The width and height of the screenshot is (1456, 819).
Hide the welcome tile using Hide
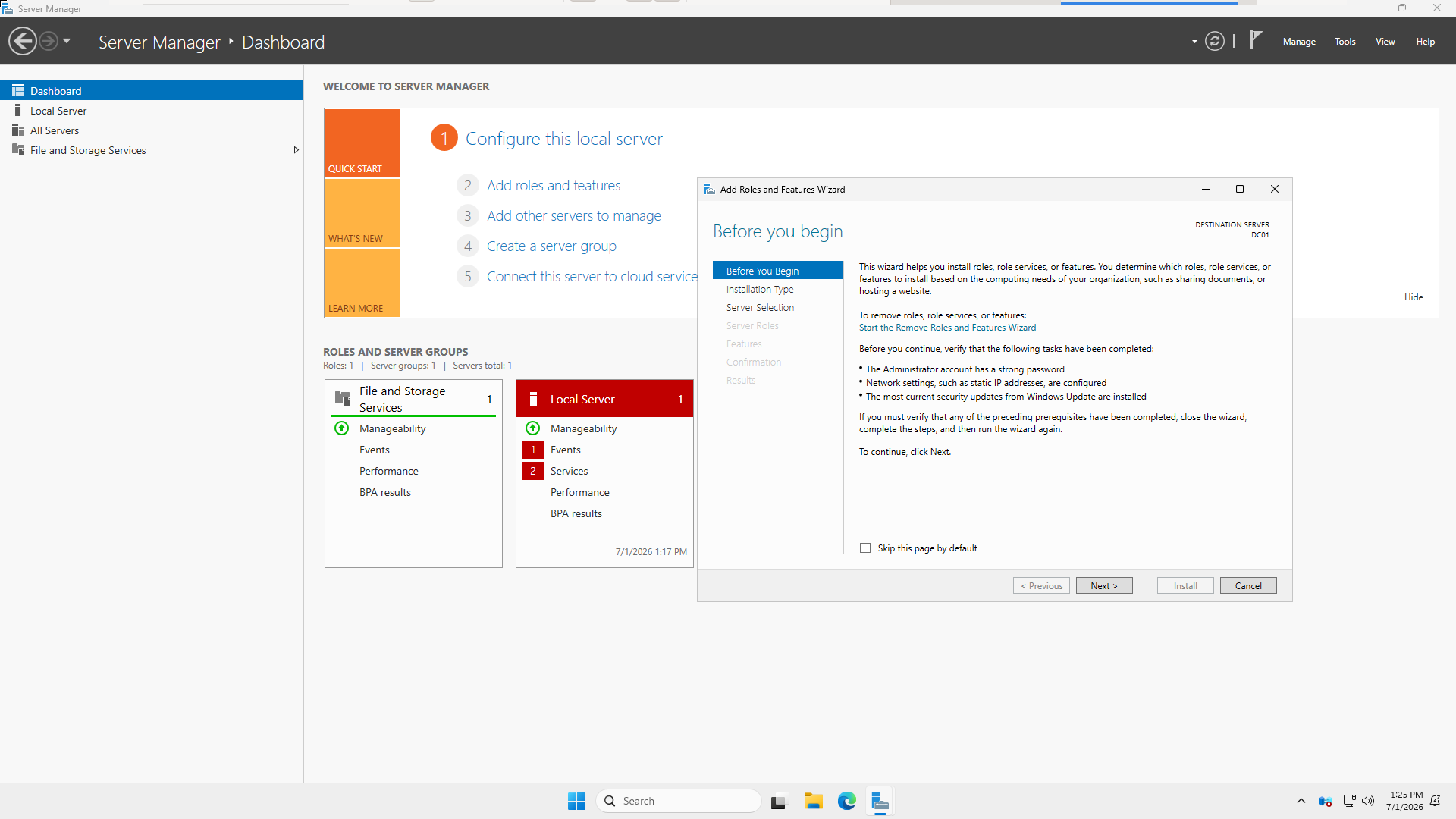1414,297
